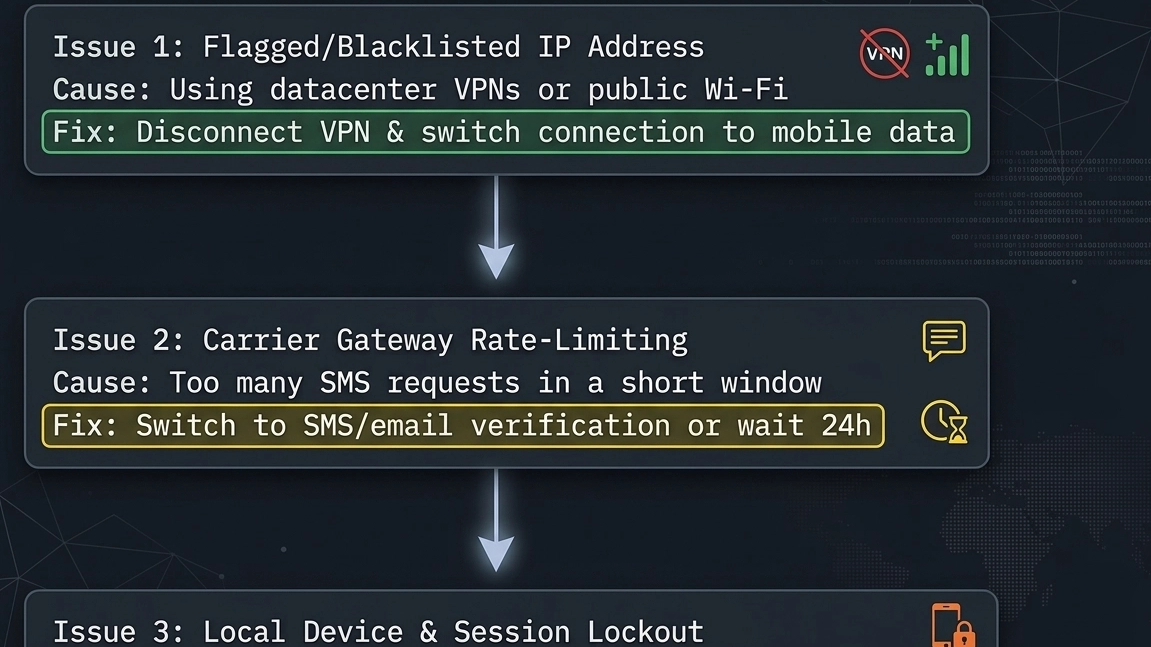
Task: Click the green mobile signal bars icon
Action: click(947, 54)
